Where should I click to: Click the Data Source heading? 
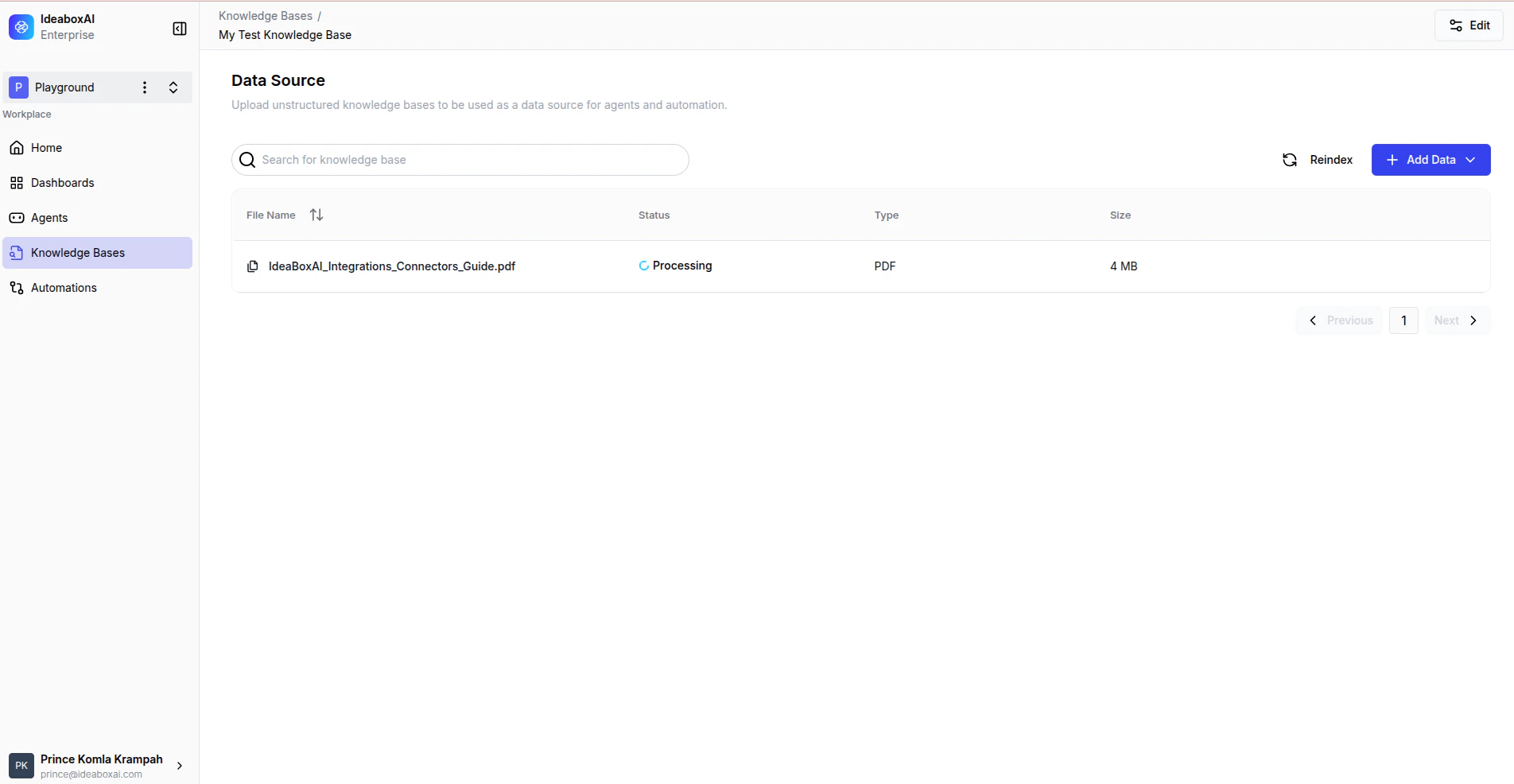click(x=278, y=80)
